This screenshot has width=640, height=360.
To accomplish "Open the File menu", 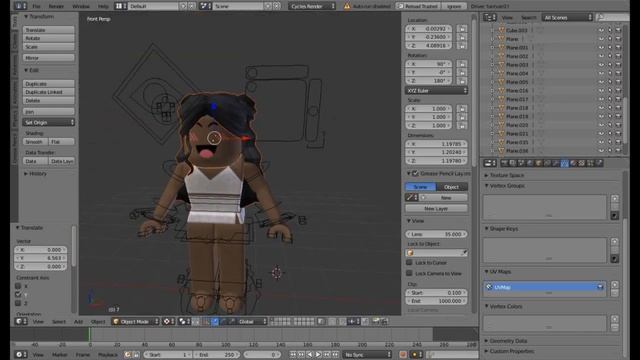I will coord(36,6).
